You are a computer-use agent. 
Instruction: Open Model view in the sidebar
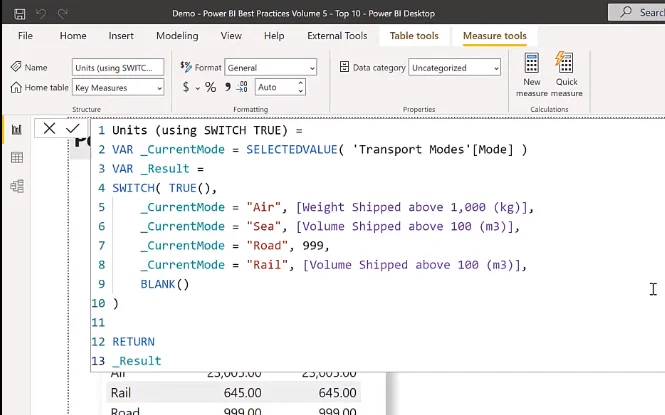[17, 186]
